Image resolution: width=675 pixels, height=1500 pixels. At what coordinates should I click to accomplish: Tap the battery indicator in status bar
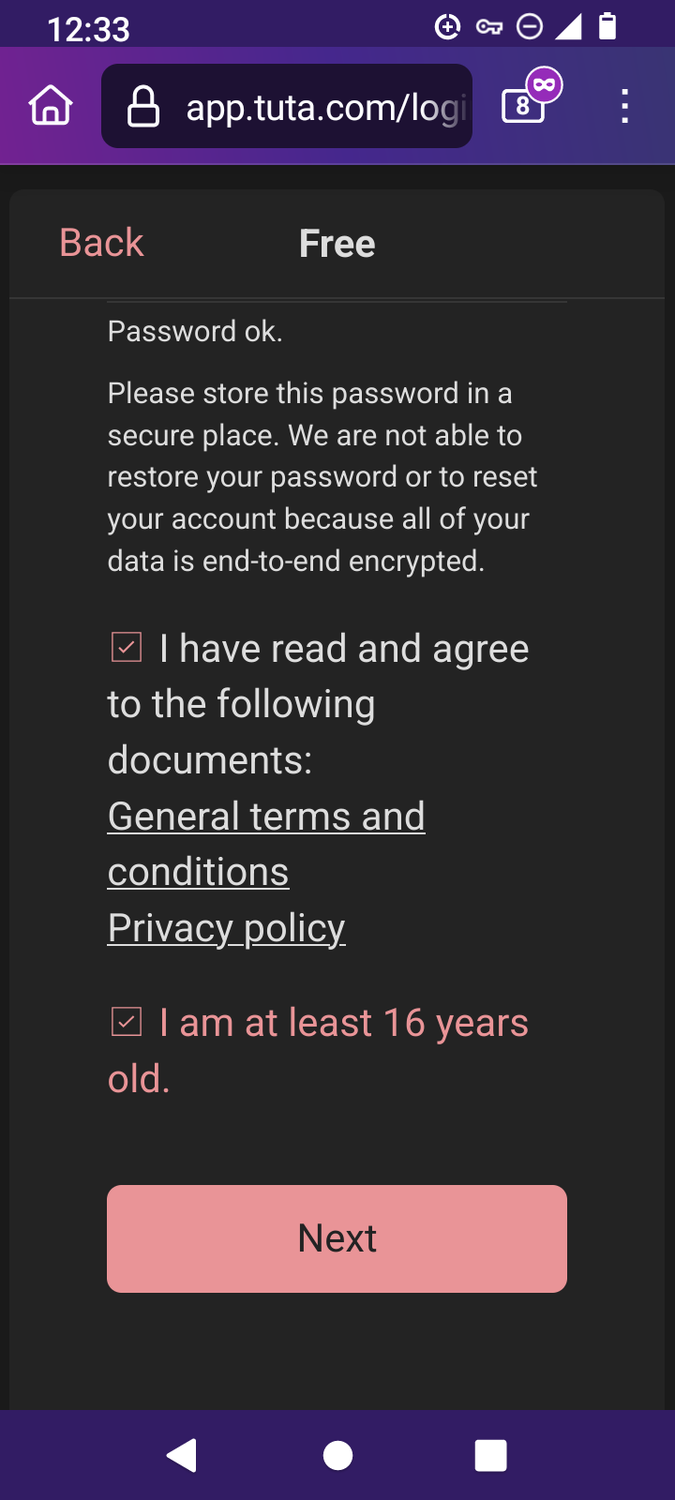pyautogui.click(x=608, y=27)
